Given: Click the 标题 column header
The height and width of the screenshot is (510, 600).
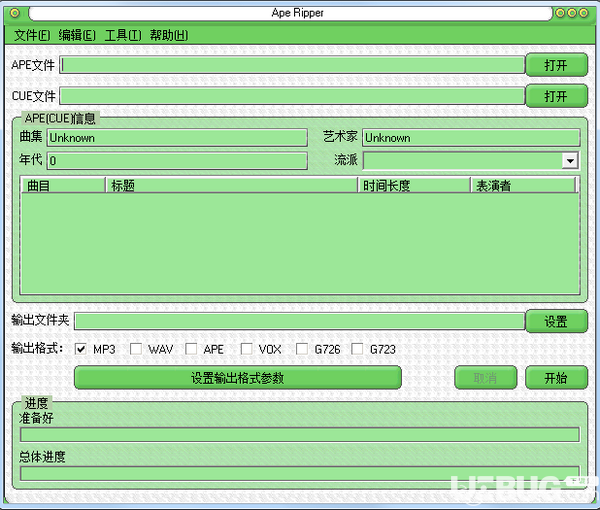Looking at the screenshot, I should [x=232, y=186].
